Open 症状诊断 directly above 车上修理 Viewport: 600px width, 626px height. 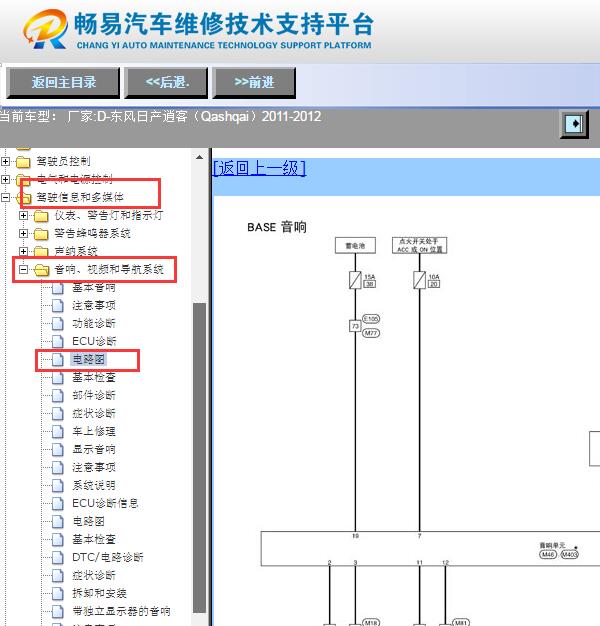(x=94, y=413)
